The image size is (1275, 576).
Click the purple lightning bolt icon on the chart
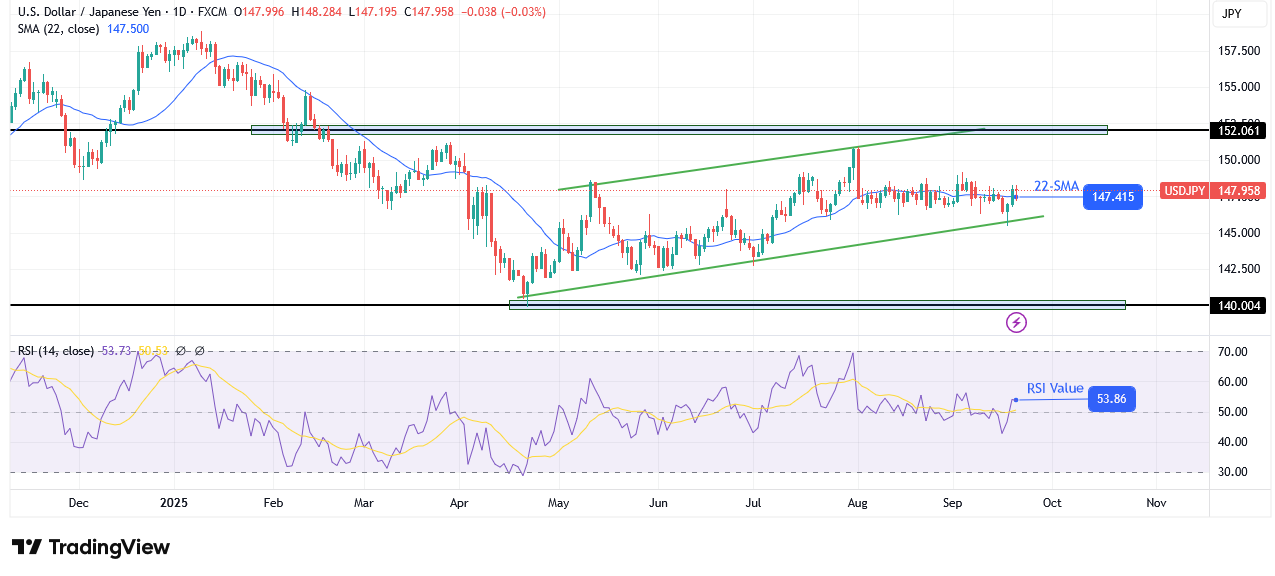click(1016, 322)
